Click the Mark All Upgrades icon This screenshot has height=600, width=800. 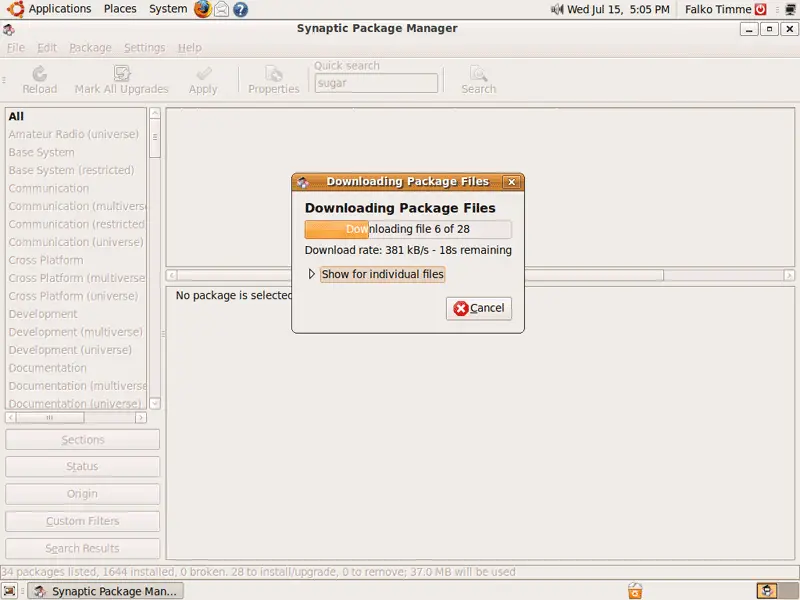[x=122, y=74]
